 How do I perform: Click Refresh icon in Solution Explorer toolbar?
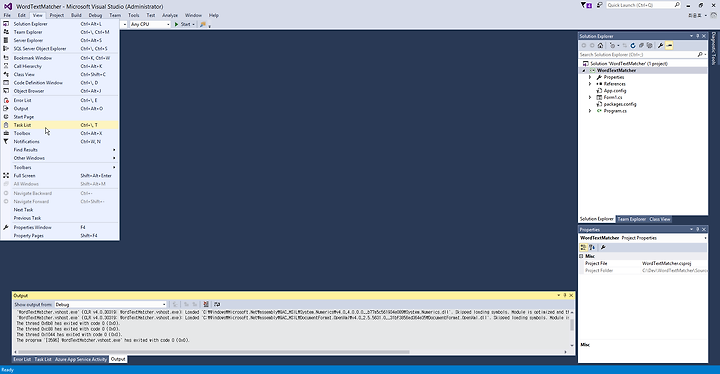click(633, 45)
